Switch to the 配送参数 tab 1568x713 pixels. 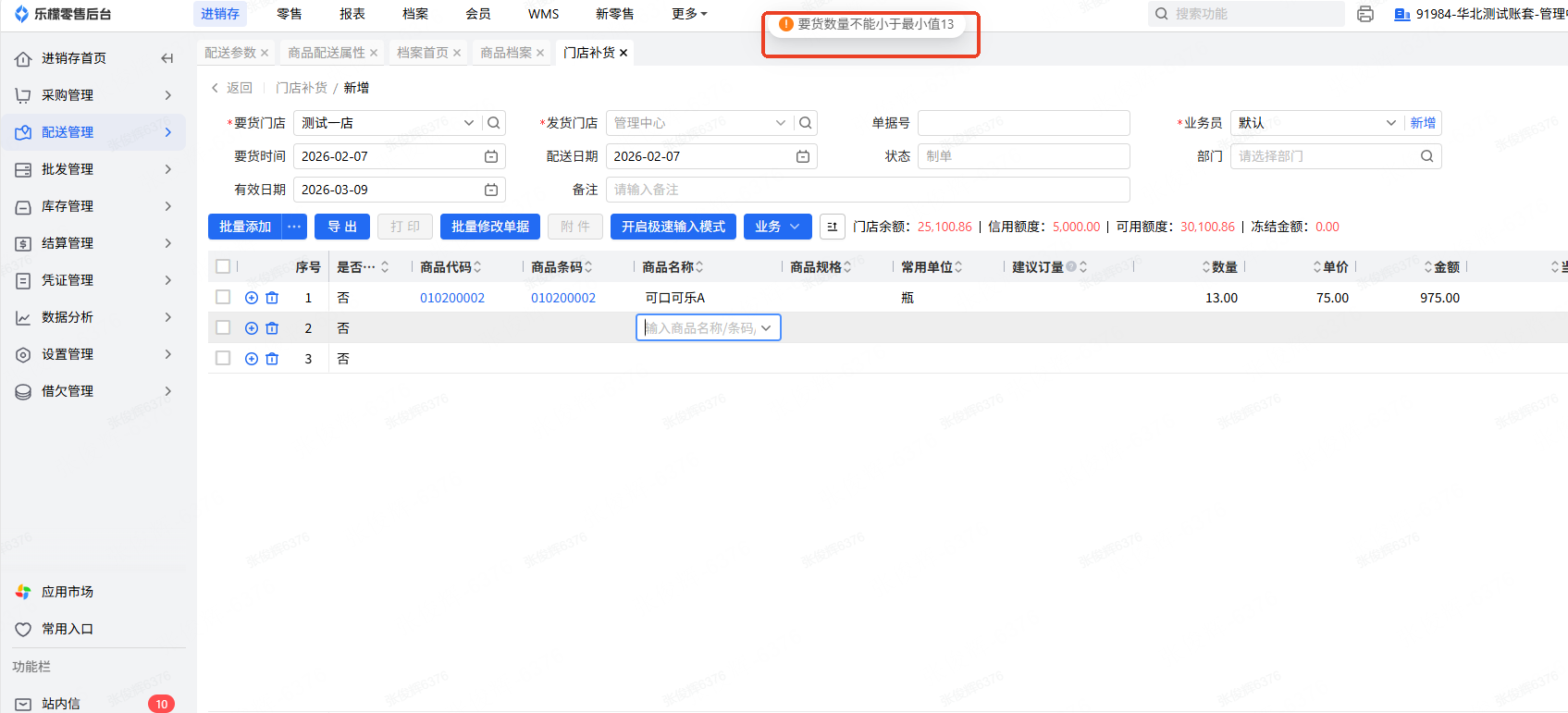click(230, 53)
